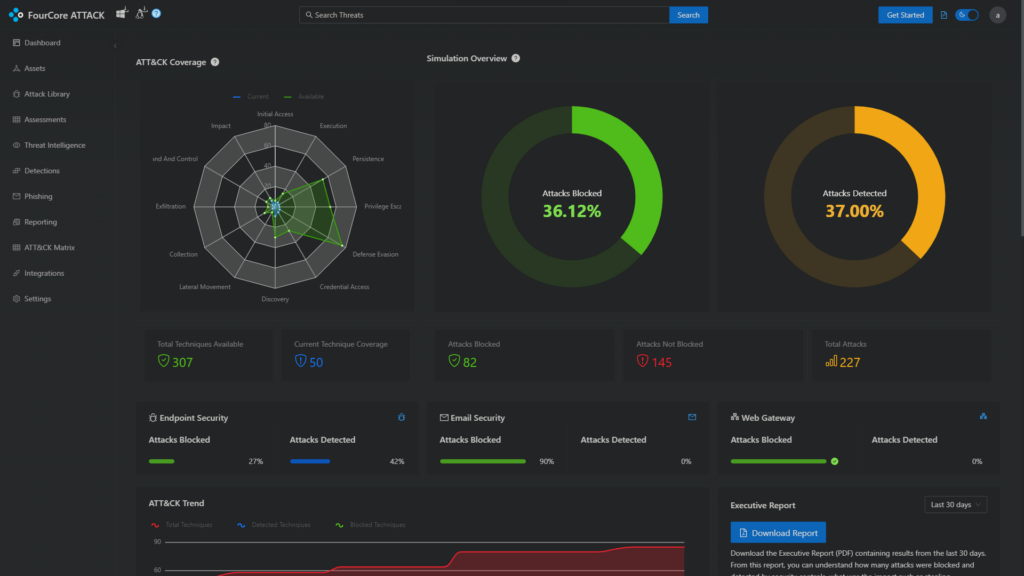Viewport: 1024px width, 576px height.
Task: Go to the Phishing section
Action: click(x=38, y=196)
